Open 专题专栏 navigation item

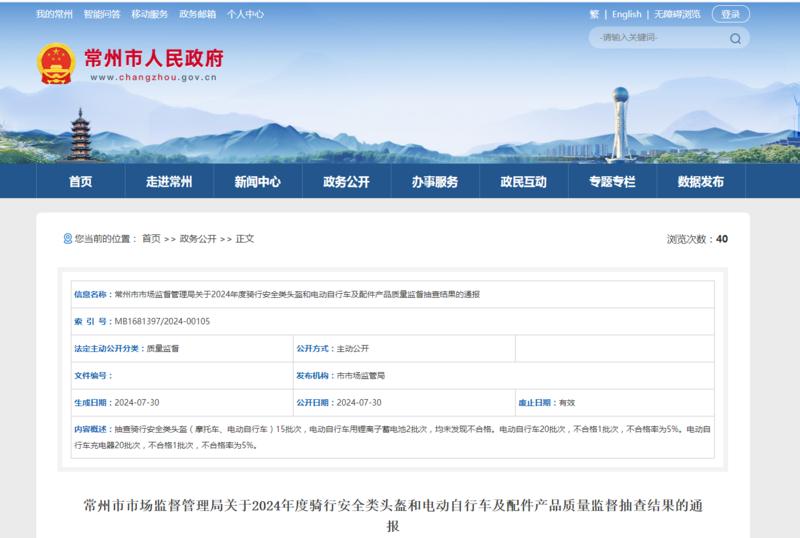click(612, 181)
